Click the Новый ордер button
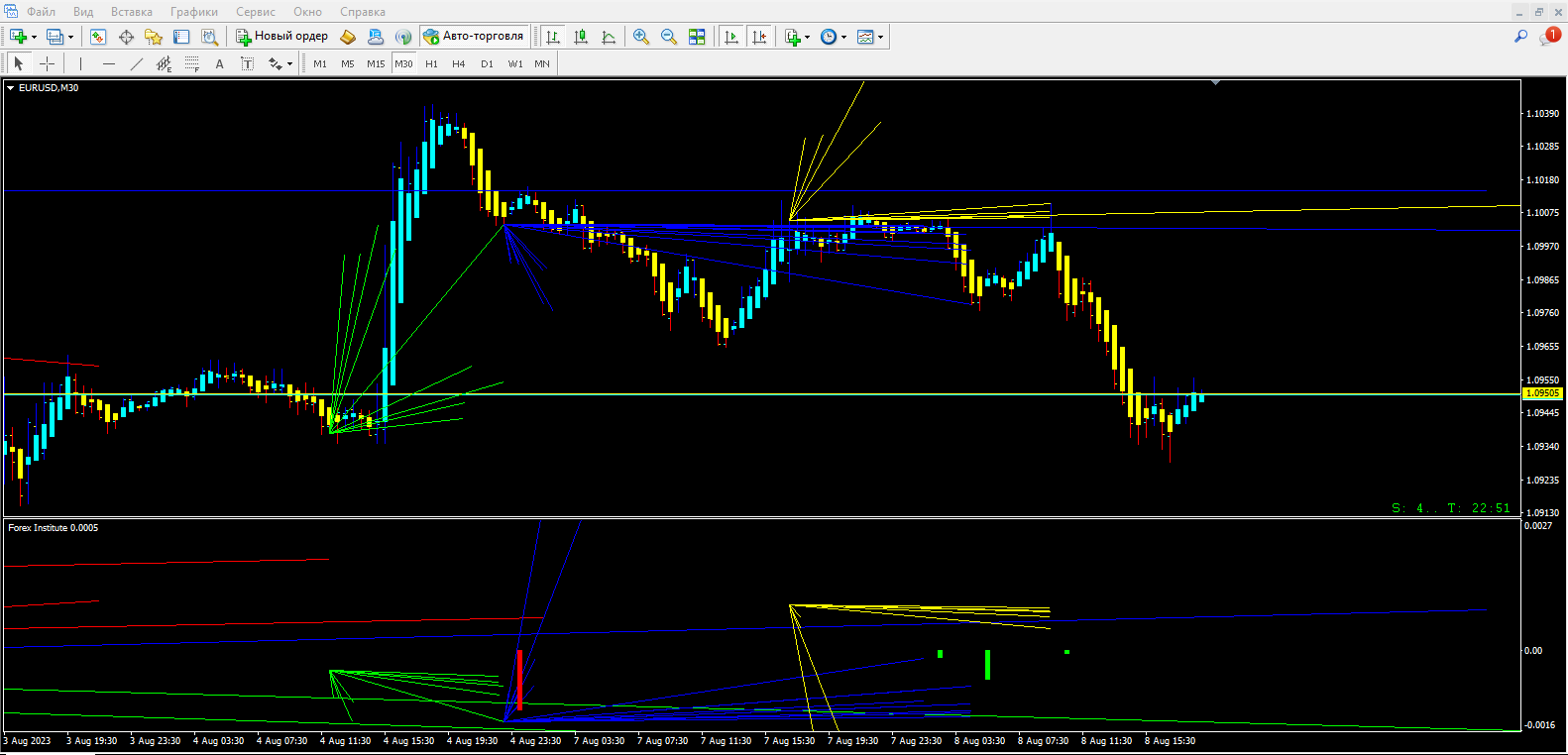1568x755 pixels. tap(281, 37)
